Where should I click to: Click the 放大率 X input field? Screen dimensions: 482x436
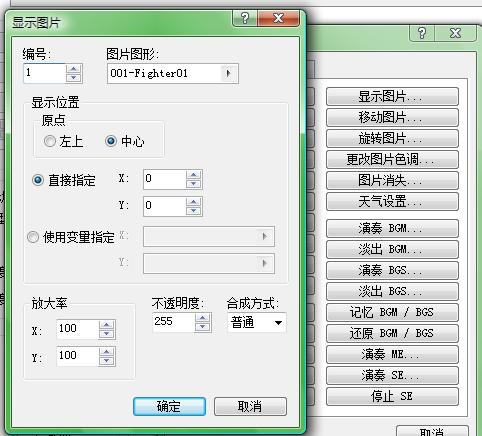[78, 329]
